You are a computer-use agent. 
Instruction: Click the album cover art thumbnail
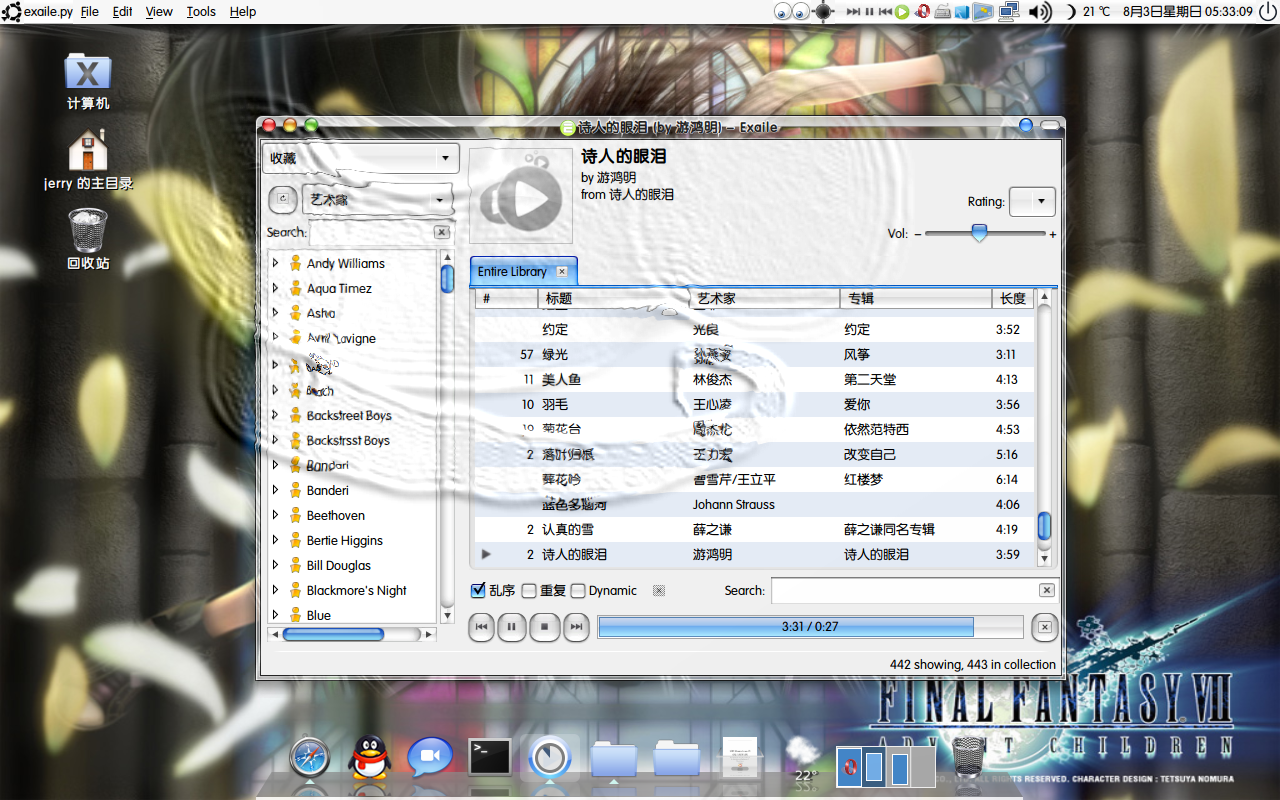pyautogui.click(x=521, y=196)
